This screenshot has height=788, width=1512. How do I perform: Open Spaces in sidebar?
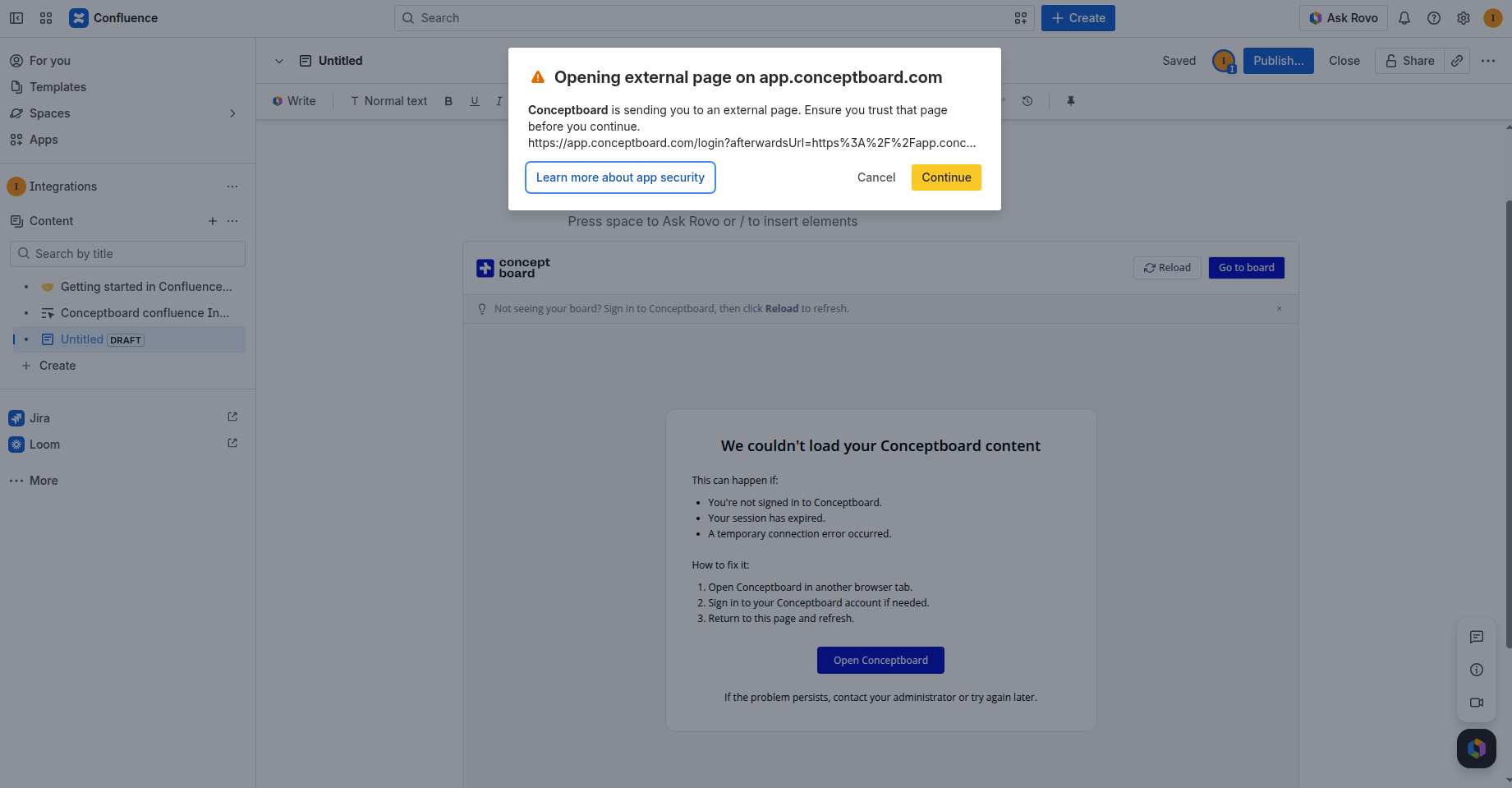(x=49, y=113)
